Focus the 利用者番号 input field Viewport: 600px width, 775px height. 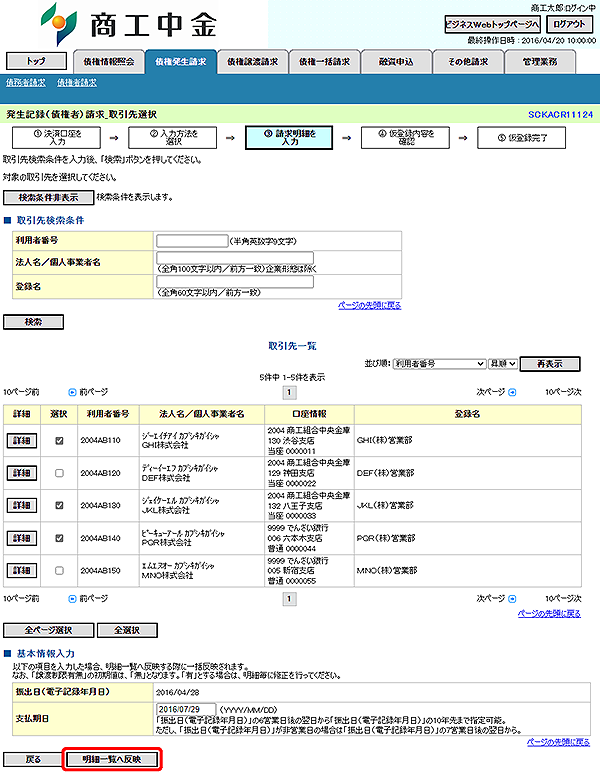[x=192, y=241]
